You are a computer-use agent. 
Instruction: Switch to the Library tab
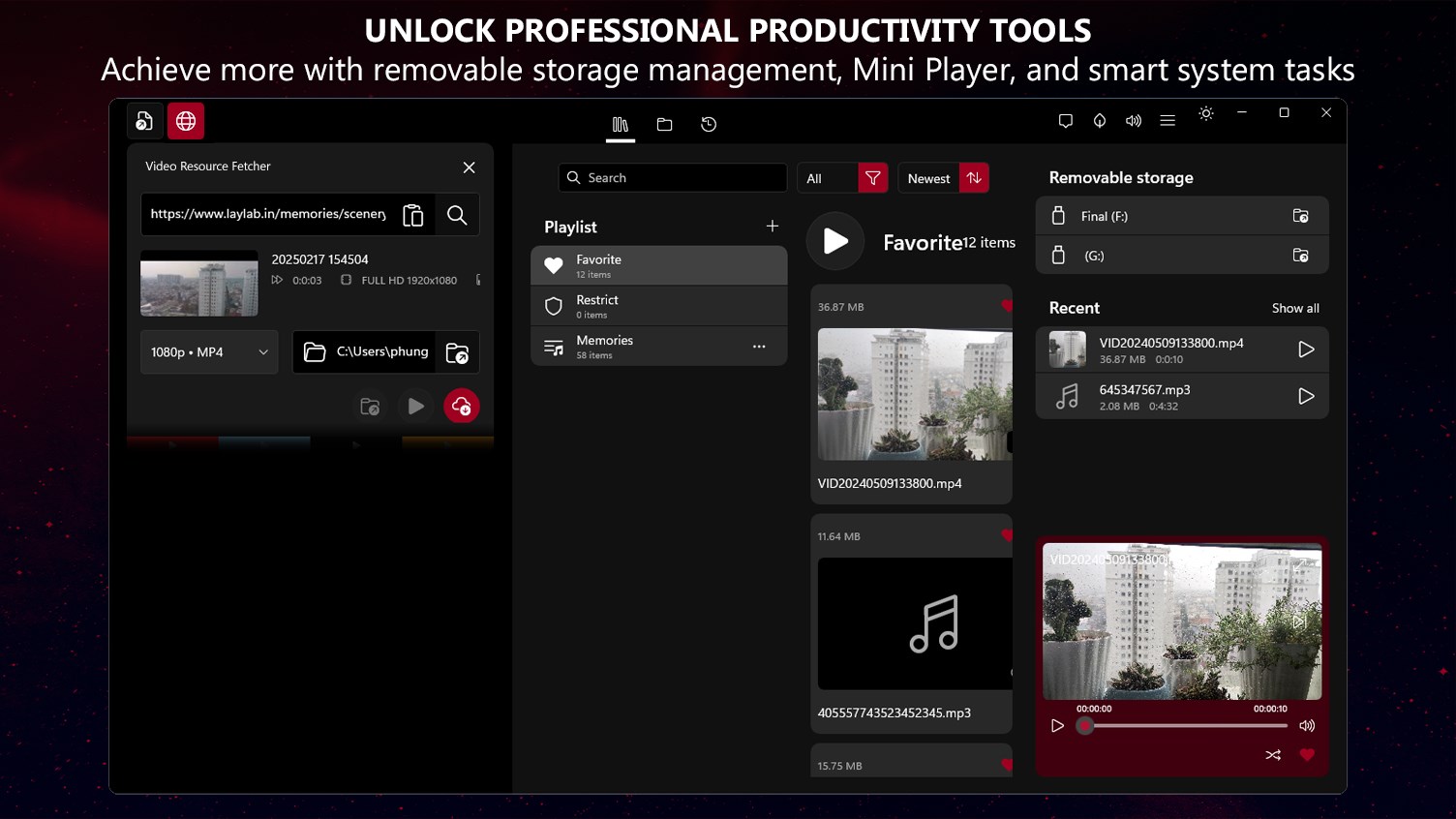tap(621, 124)
